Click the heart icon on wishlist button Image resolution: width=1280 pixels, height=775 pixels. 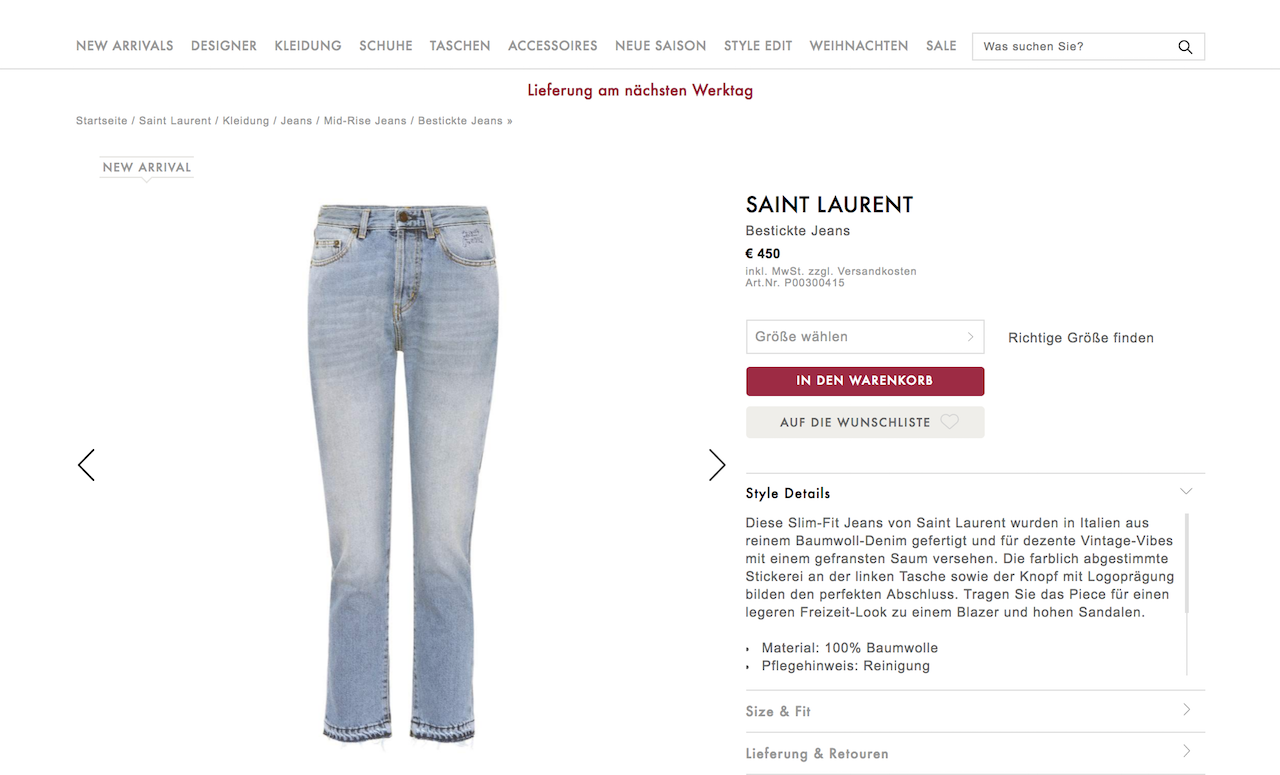coord(949,422)
